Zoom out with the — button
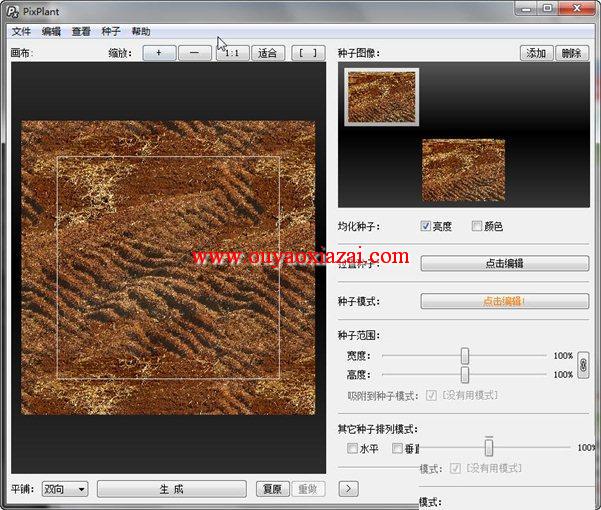Image resolution: width=601 pixels, height=510 pixels. tap(195, 53)
